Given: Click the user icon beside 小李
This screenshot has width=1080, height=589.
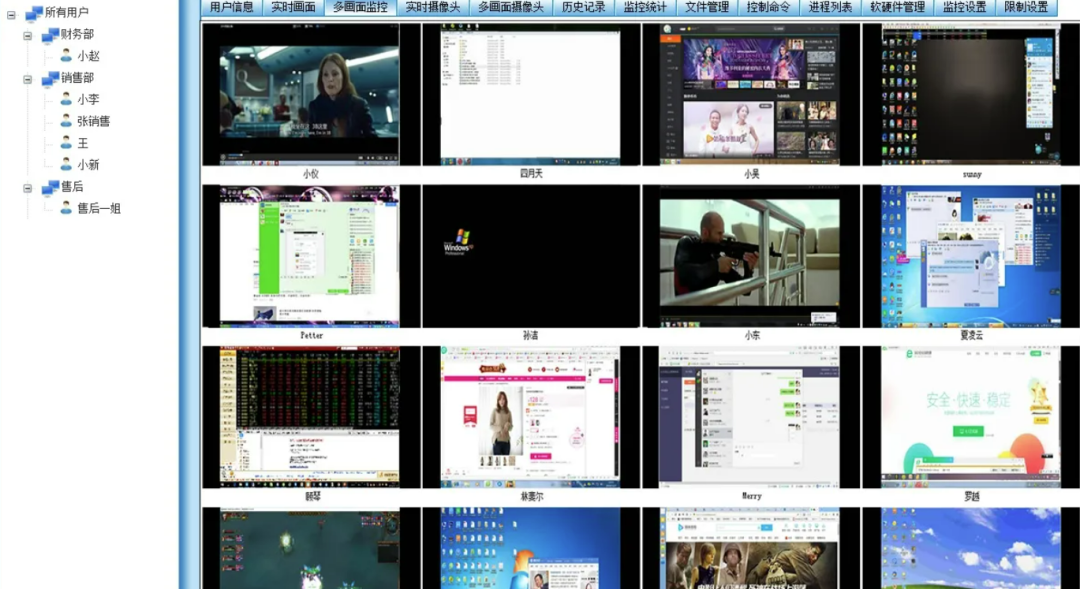Looking at the screenshot, I should coord(66,99).
